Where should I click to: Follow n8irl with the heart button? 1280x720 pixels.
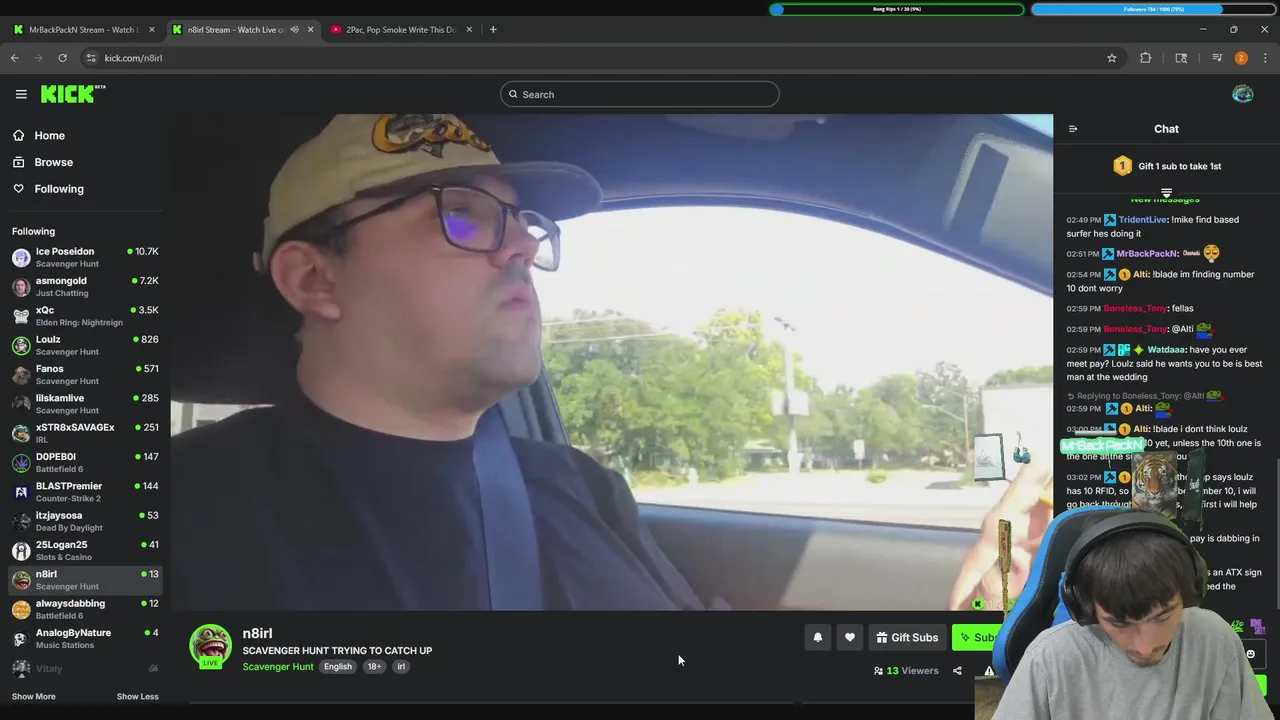click(x=850, y=638)
